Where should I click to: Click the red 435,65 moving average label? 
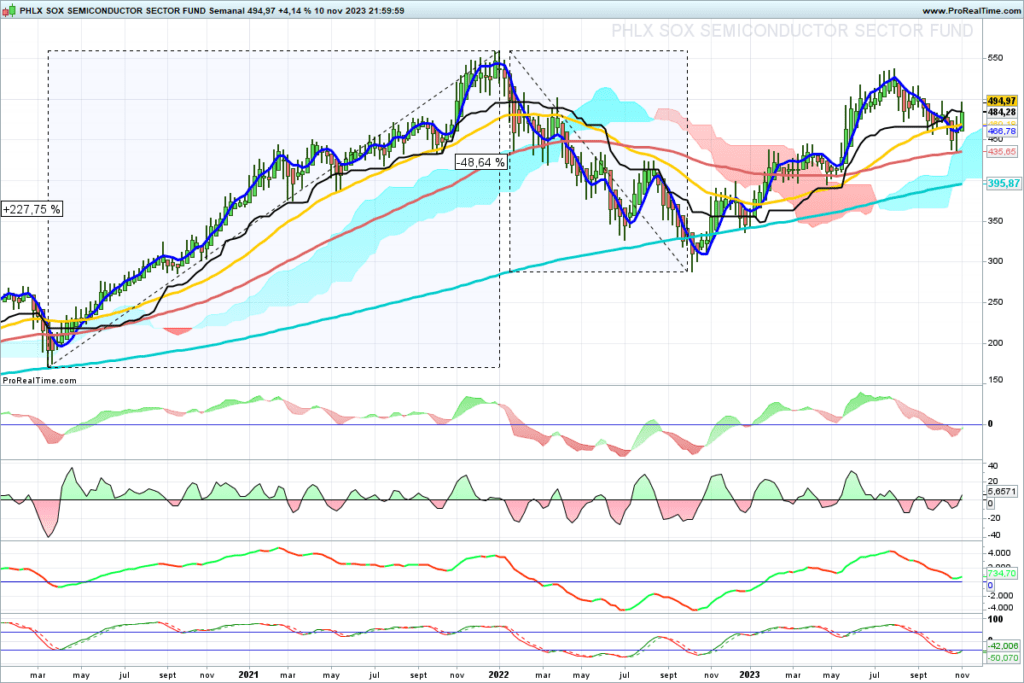(x=1001, y=151)
